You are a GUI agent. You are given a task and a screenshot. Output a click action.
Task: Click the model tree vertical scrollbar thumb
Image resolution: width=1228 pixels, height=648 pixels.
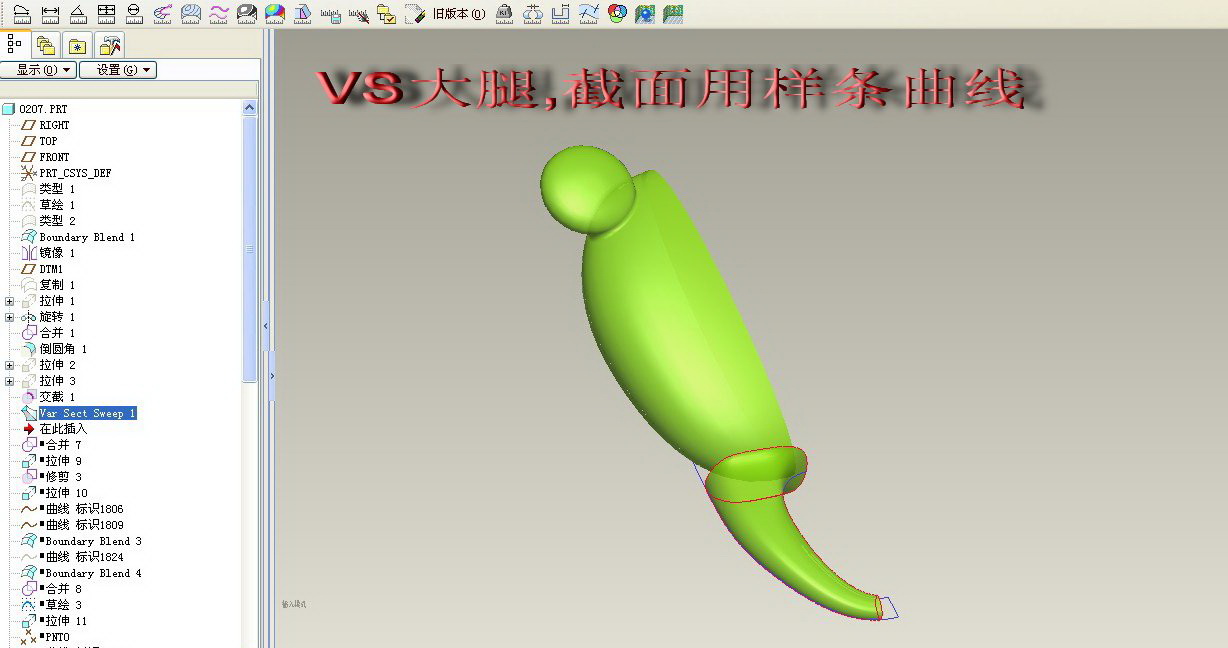(x=250, y=249)
